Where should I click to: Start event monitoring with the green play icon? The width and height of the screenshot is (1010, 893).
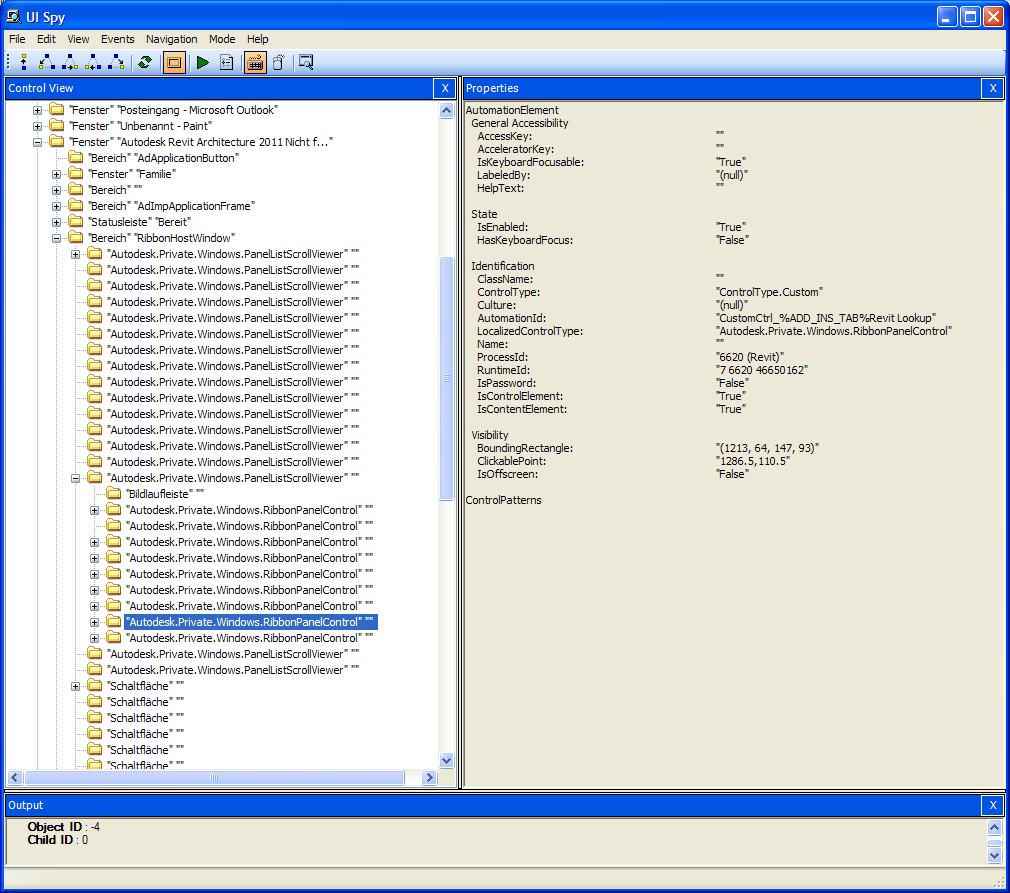point(202,62)
